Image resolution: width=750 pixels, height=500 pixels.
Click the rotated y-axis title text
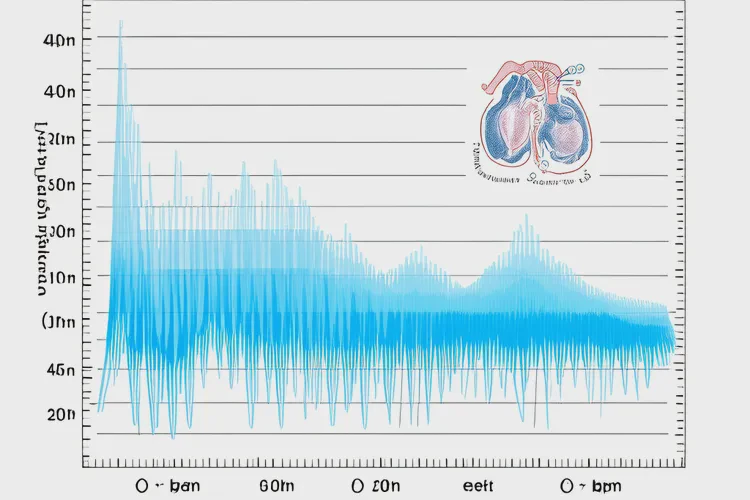pos(41,210)
